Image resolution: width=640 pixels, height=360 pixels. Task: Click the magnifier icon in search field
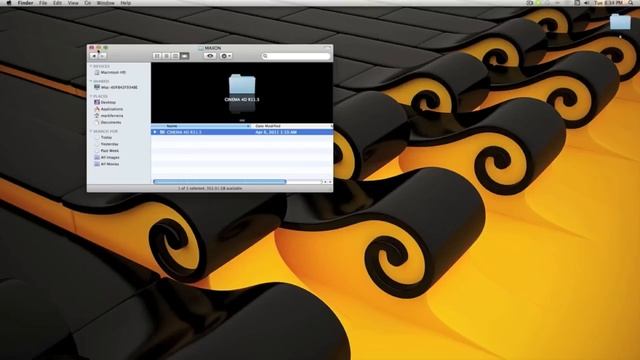265,56
